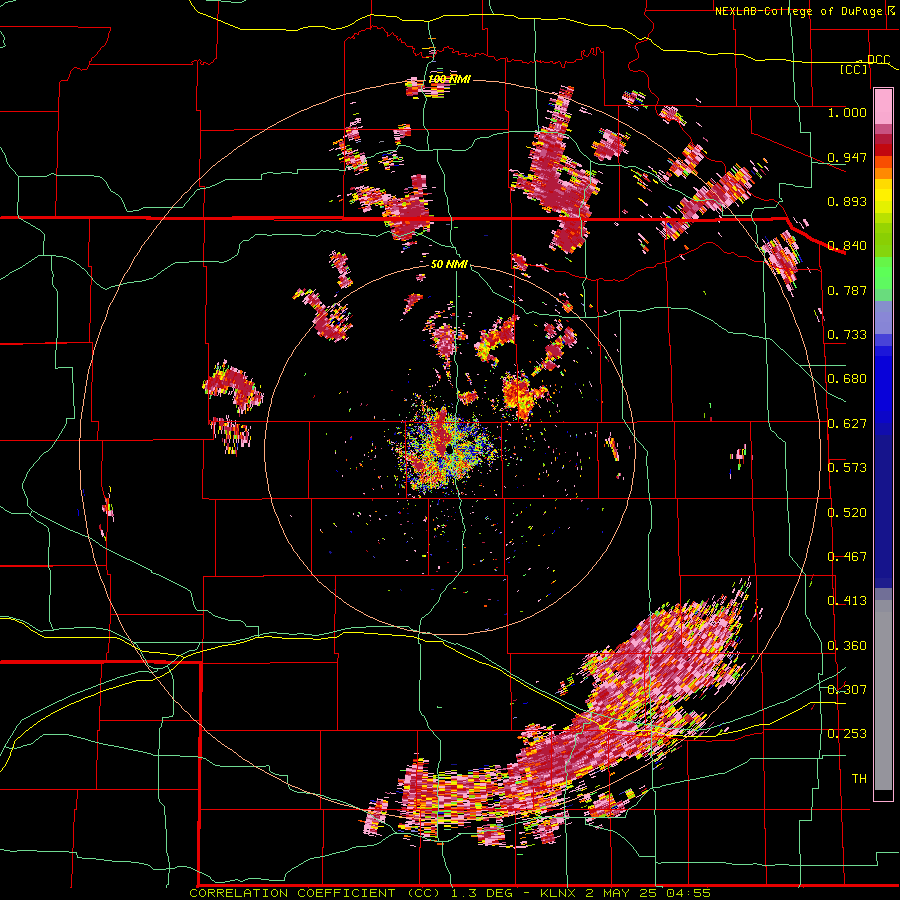900x900 pixels.
Task: Select the 0.573 scale value
Action: pyautogui.click(x=847, y=468)
